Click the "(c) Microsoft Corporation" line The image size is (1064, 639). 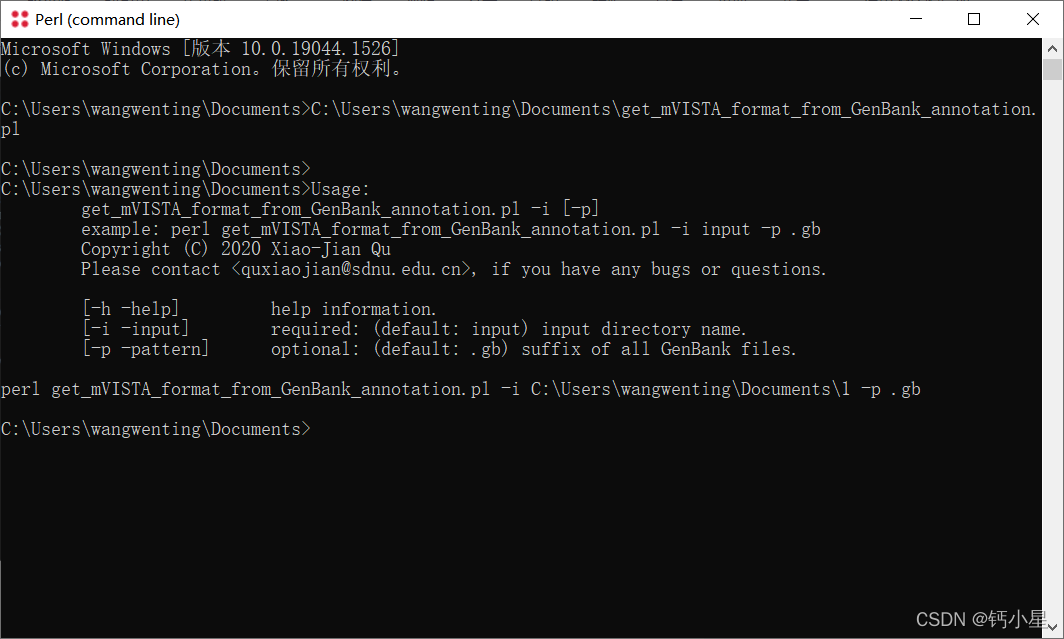200,69
